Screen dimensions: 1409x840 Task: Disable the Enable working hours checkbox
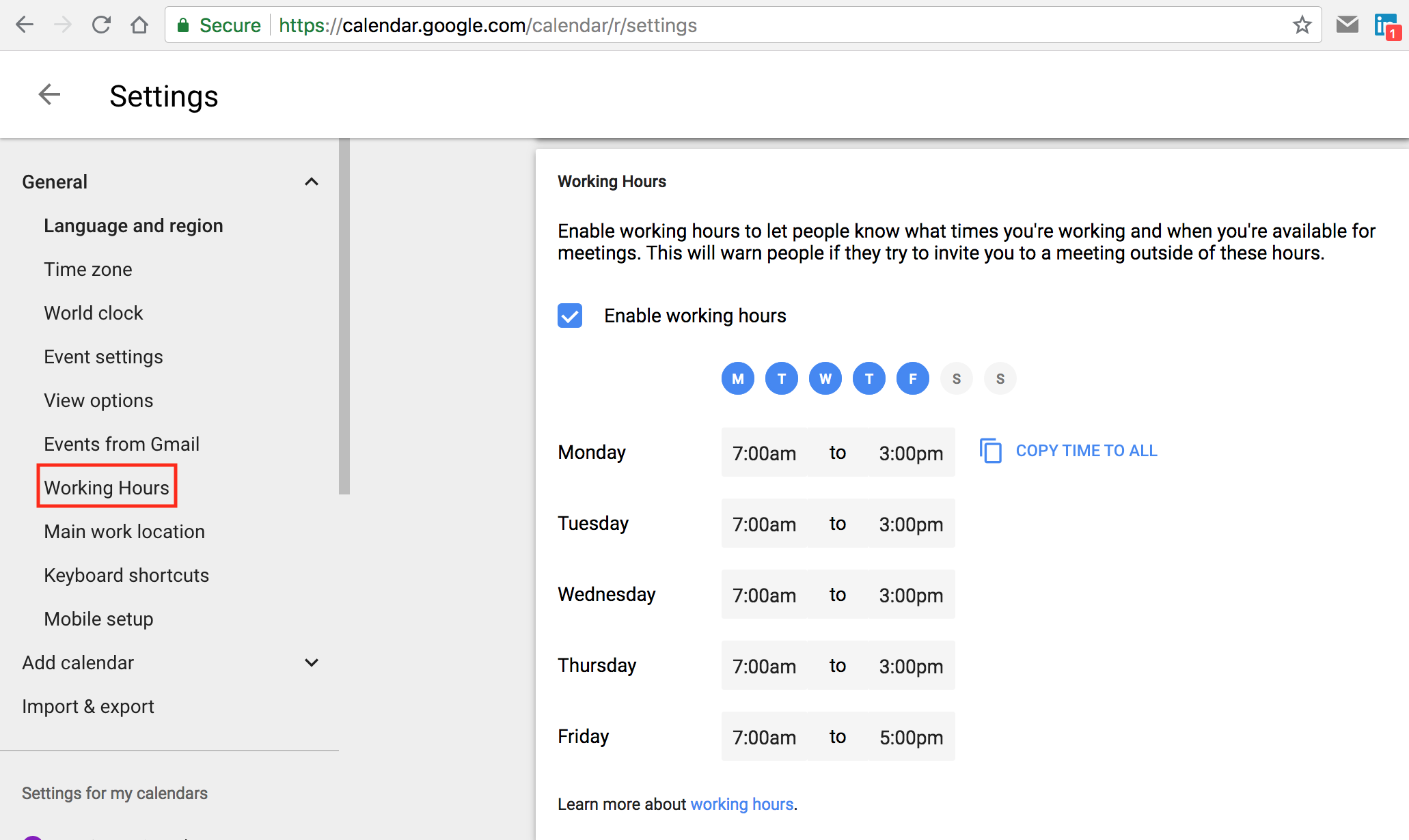coord(569,316)
